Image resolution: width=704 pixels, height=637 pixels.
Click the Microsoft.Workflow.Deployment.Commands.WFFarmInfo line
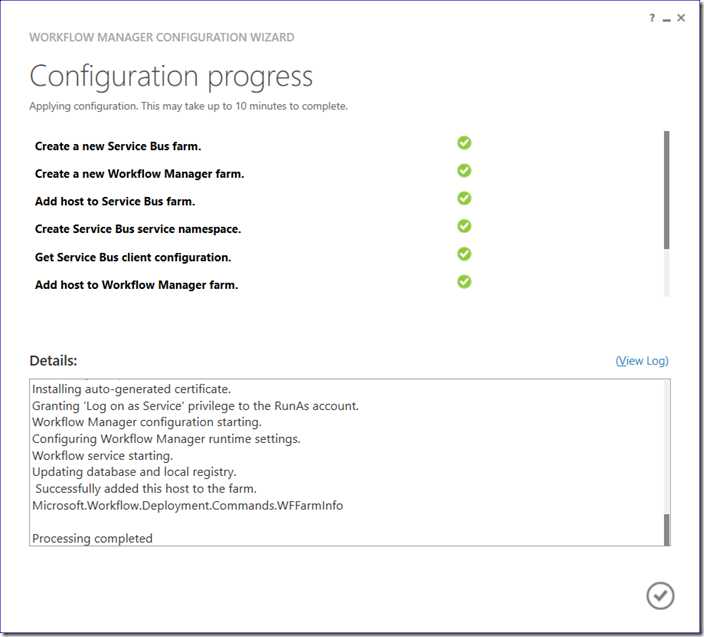(x=188, y=506)
